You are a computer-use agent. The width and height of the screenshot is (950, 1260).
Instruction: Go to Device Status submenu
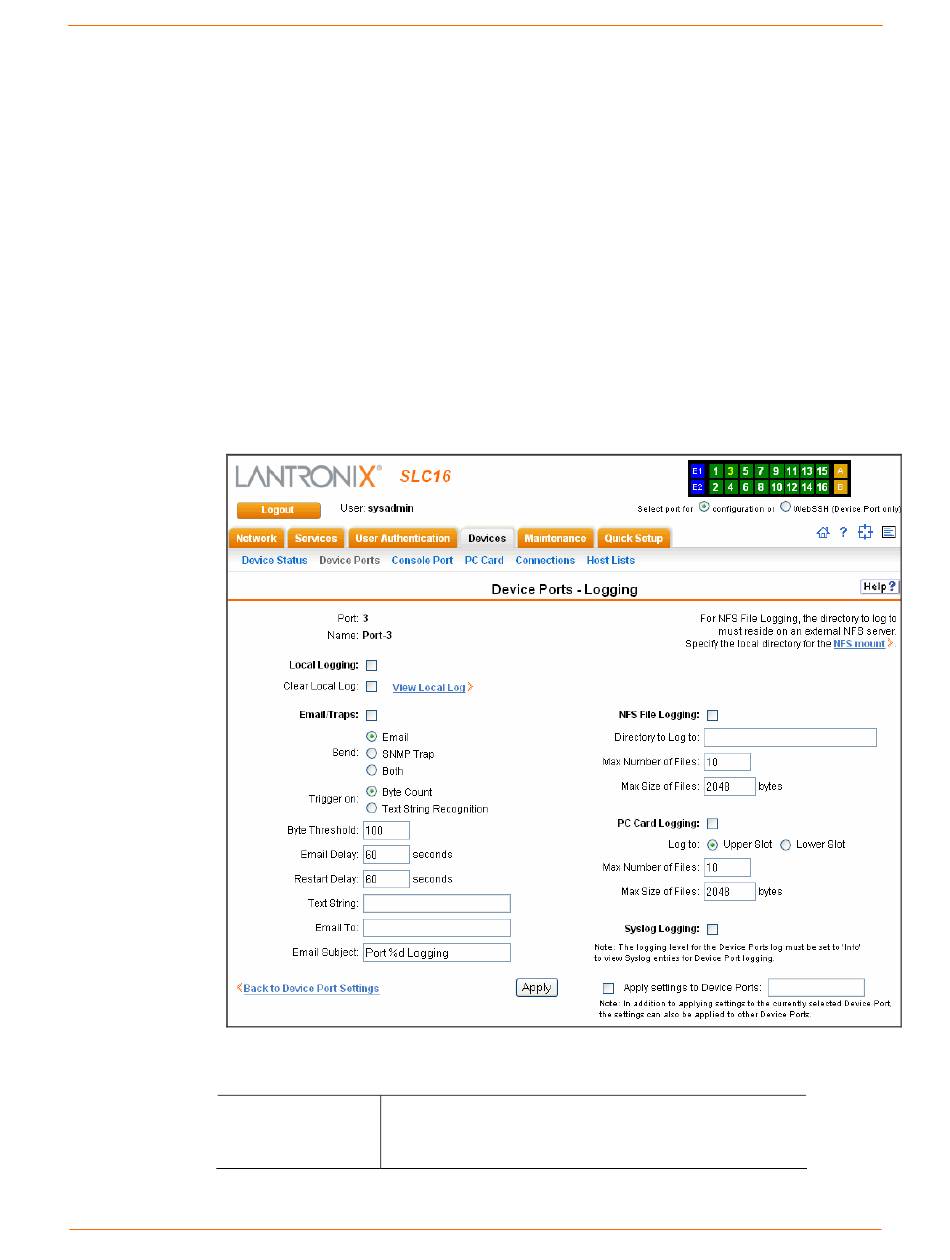(x=275, y=561)
